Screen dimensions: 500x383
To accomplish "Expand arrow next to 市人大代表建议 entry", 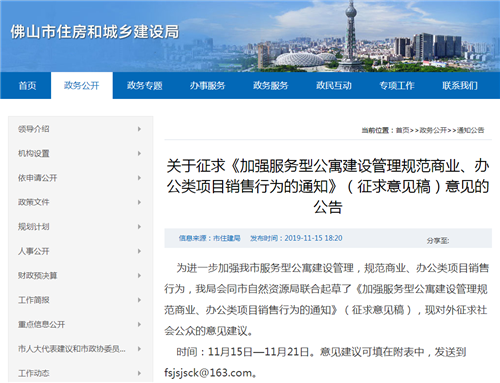I will [x=139, y=349].
